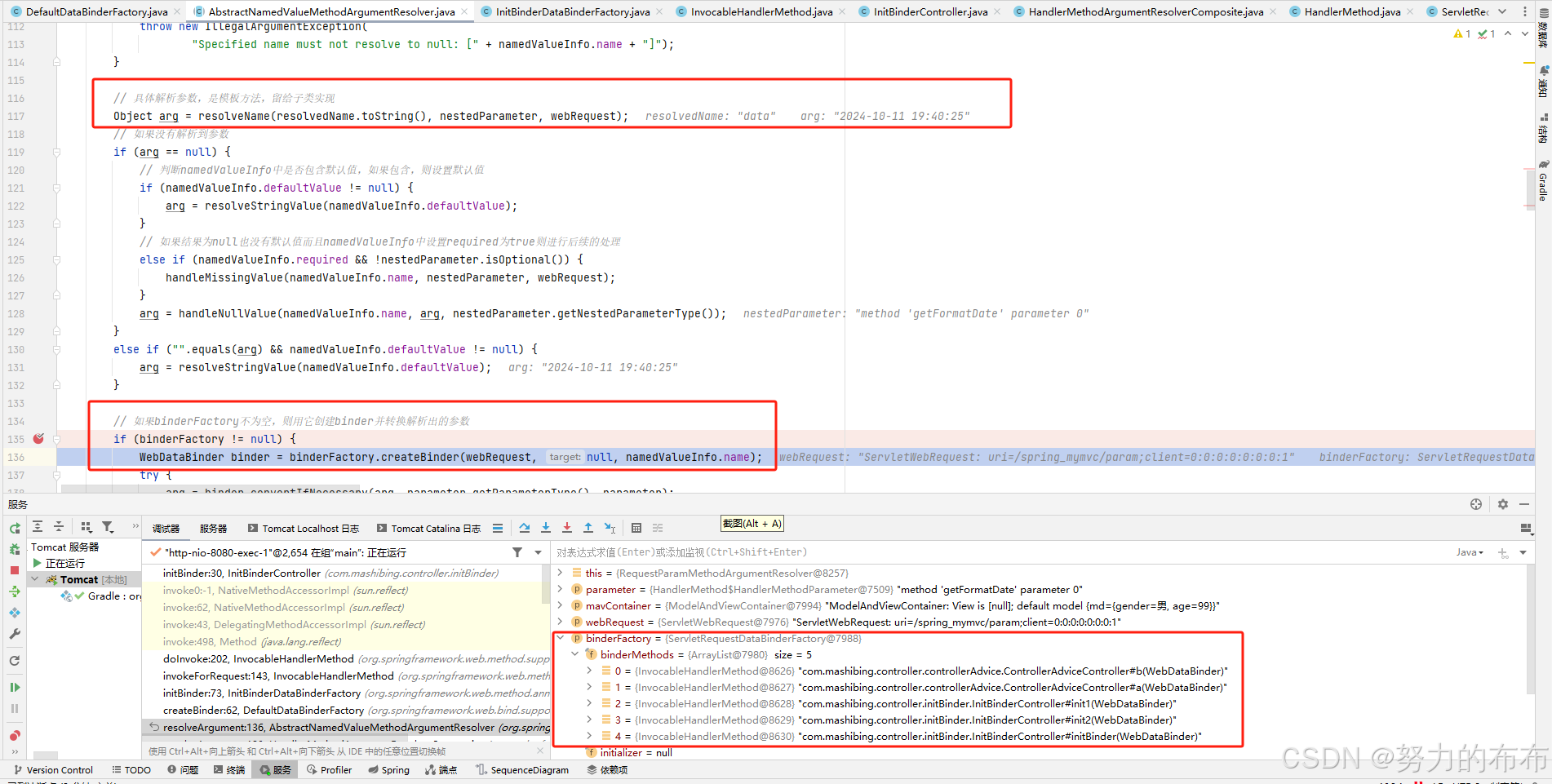The height and width of the screenshot is (784, 1552).
Task: Pause the program
Action: (15, 709)
